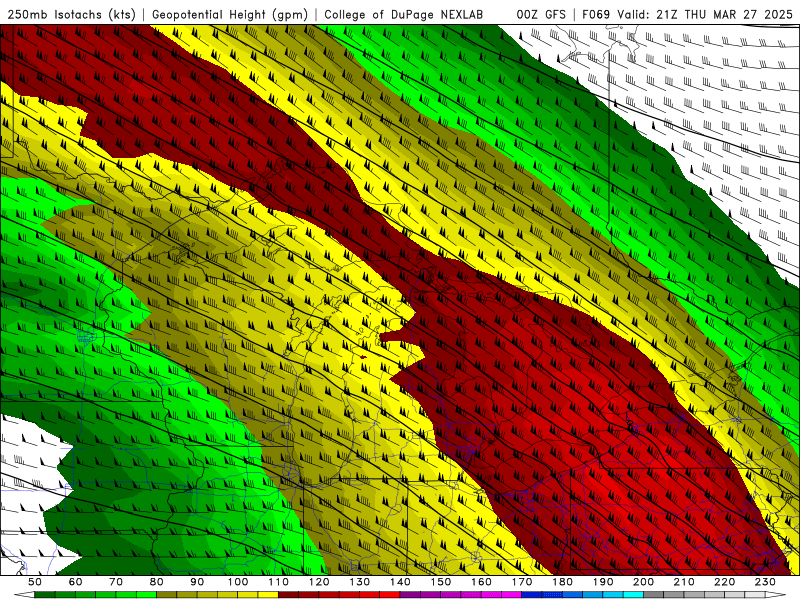This screenshot has width=800, height=600.
Task: Click the cyan segment of the color bar
Action: [633, 595]
